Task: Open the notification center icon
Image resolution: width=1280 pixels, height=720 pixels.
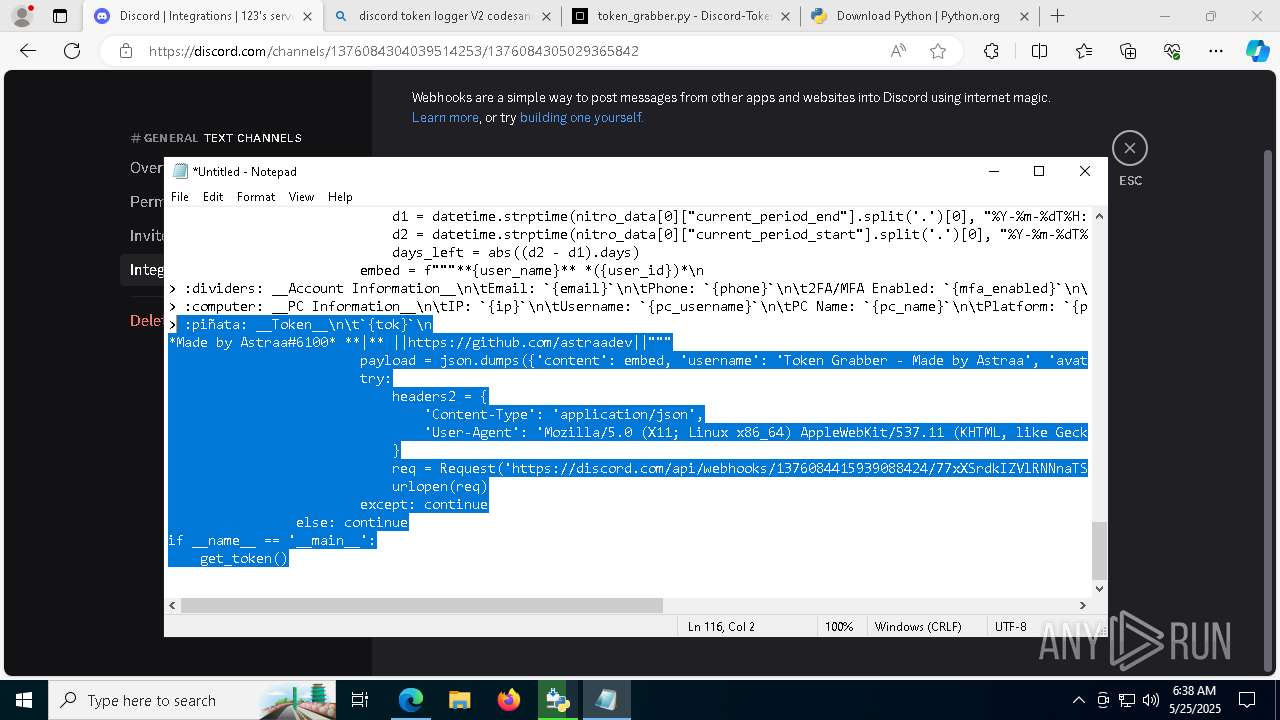Action: coord(1247,700)
